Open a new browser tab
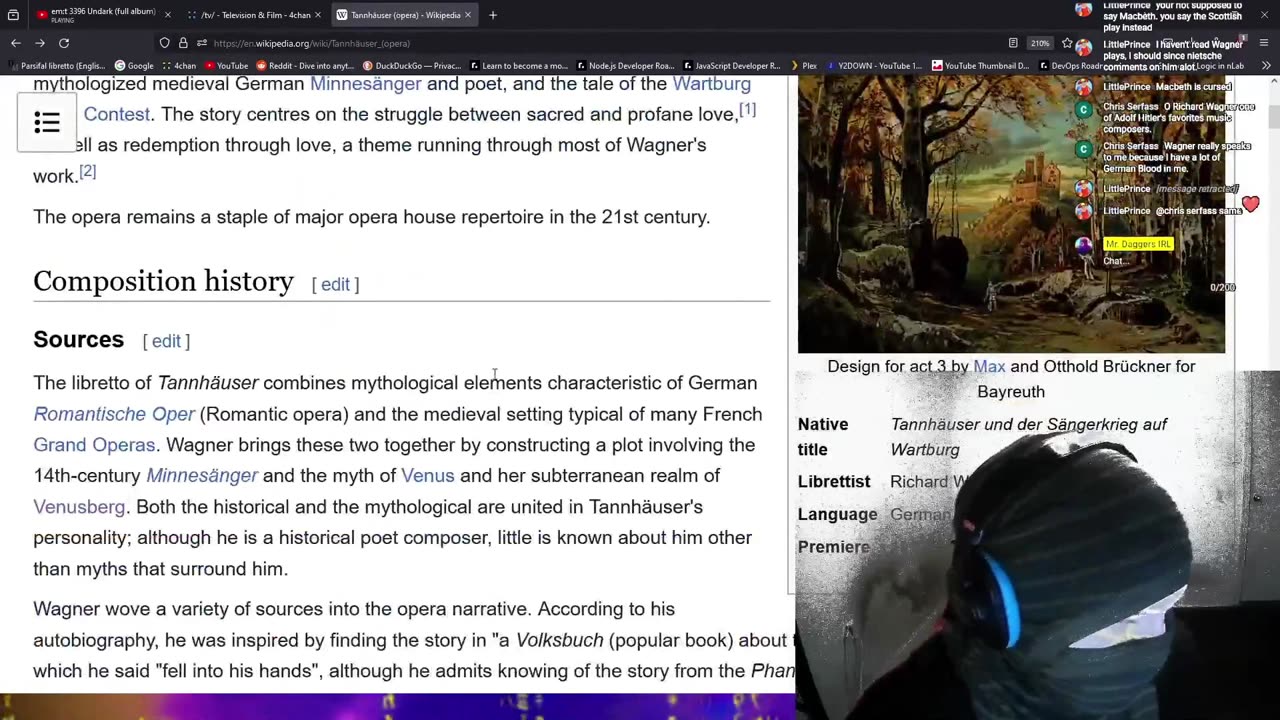Image resolution: width=1280 pixels, height=720 pixels. coord(493,15)
